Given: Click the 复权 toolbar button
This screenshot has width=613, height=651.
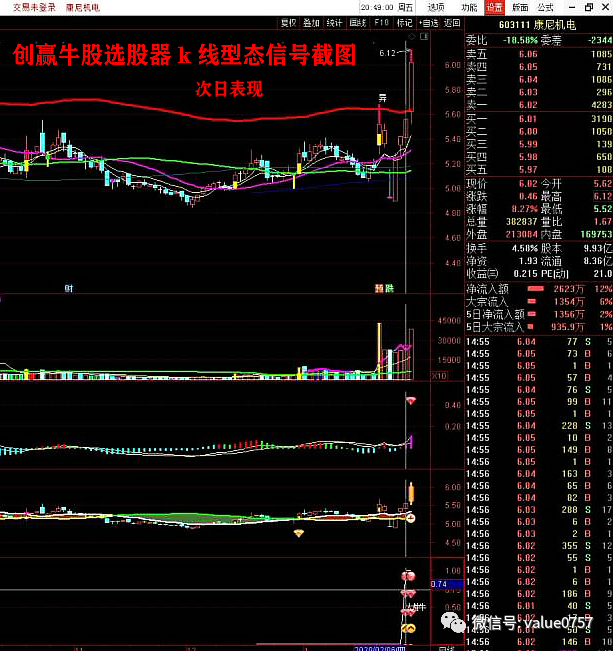Looking at the screenshot, I should pyautogui.click(x=288, y=23).
